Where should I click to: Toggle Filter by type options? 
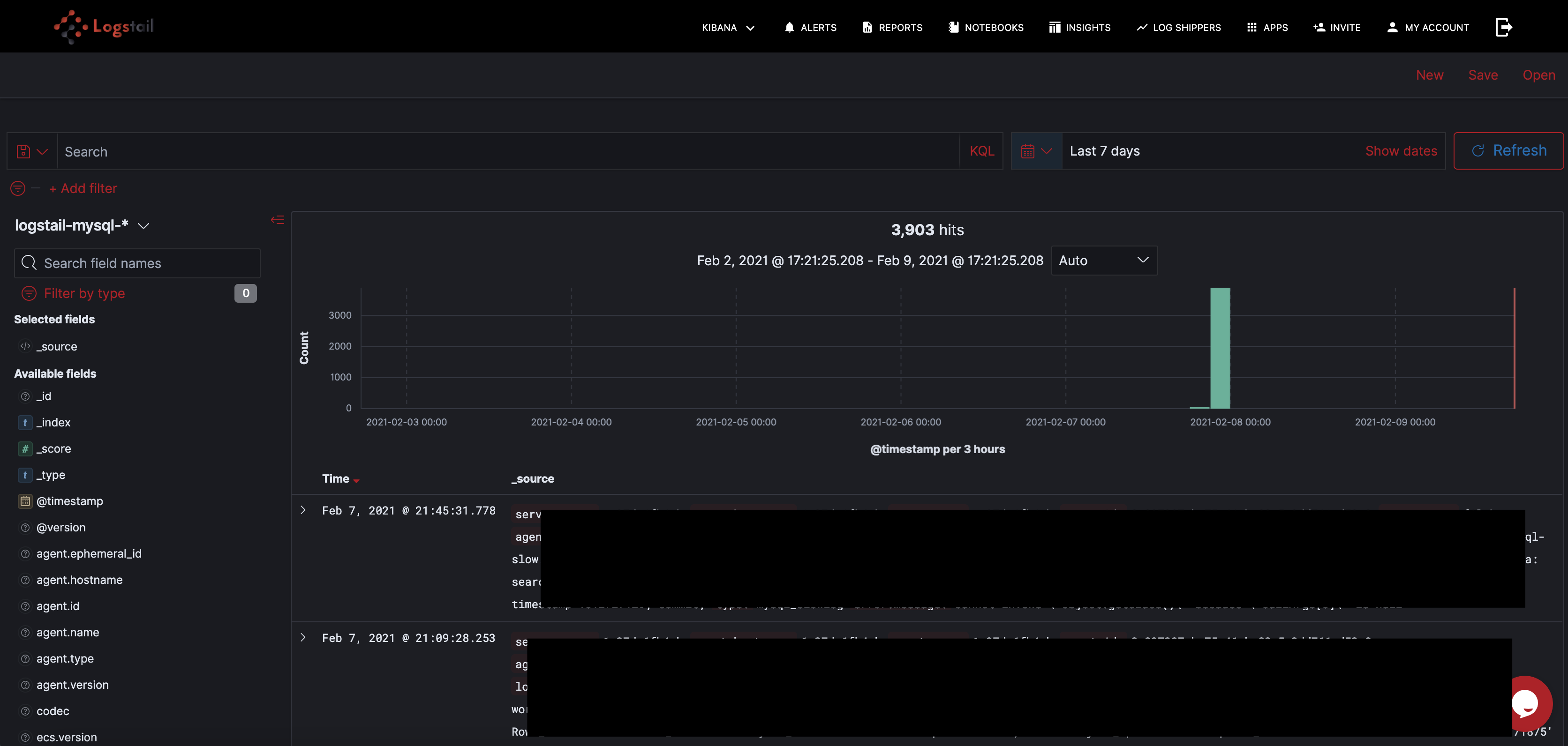tap(84, 293)
